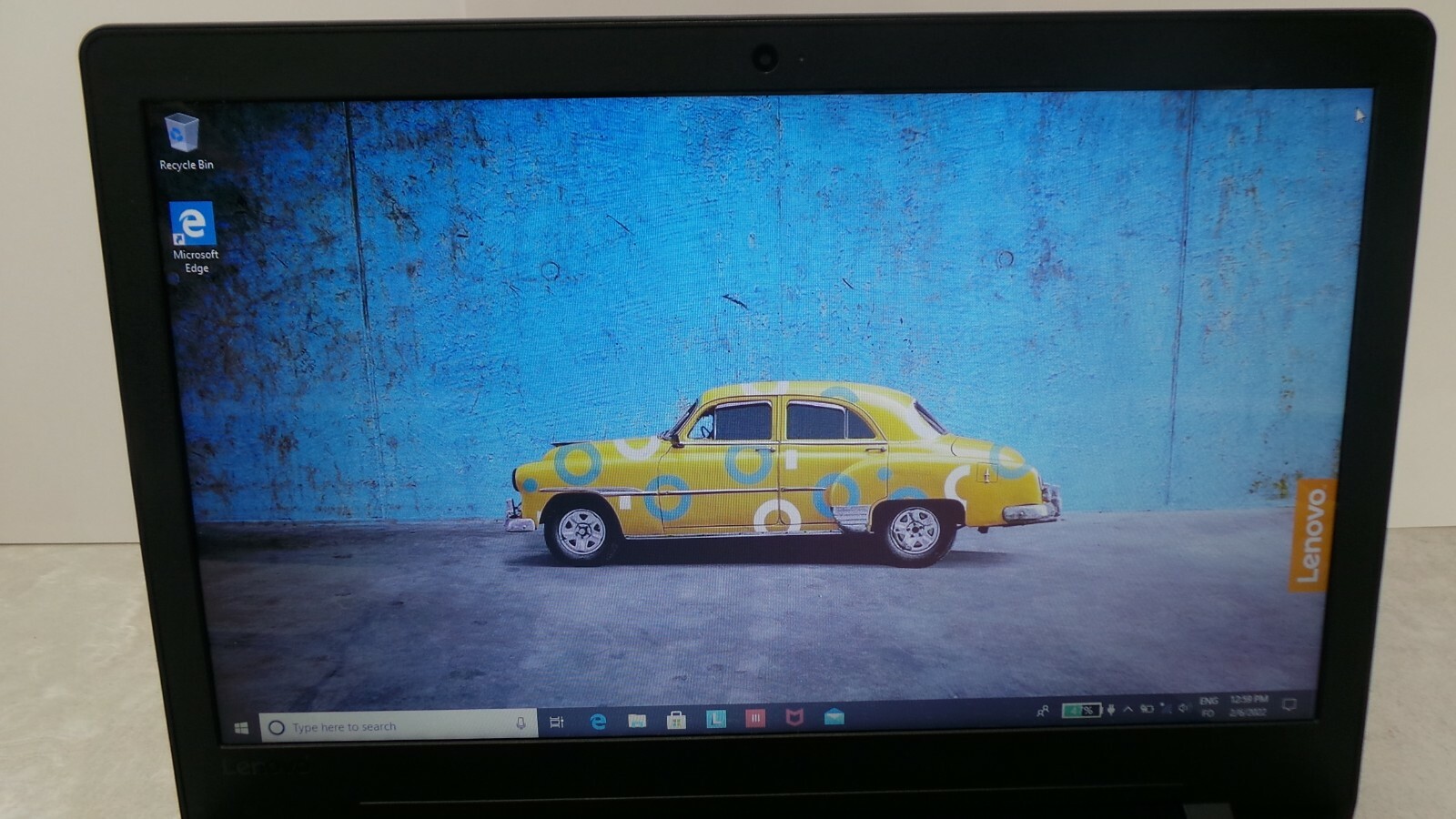Open McAfee from the taskbar
This screenshot has width=1456, height=819.
(794, 718)
